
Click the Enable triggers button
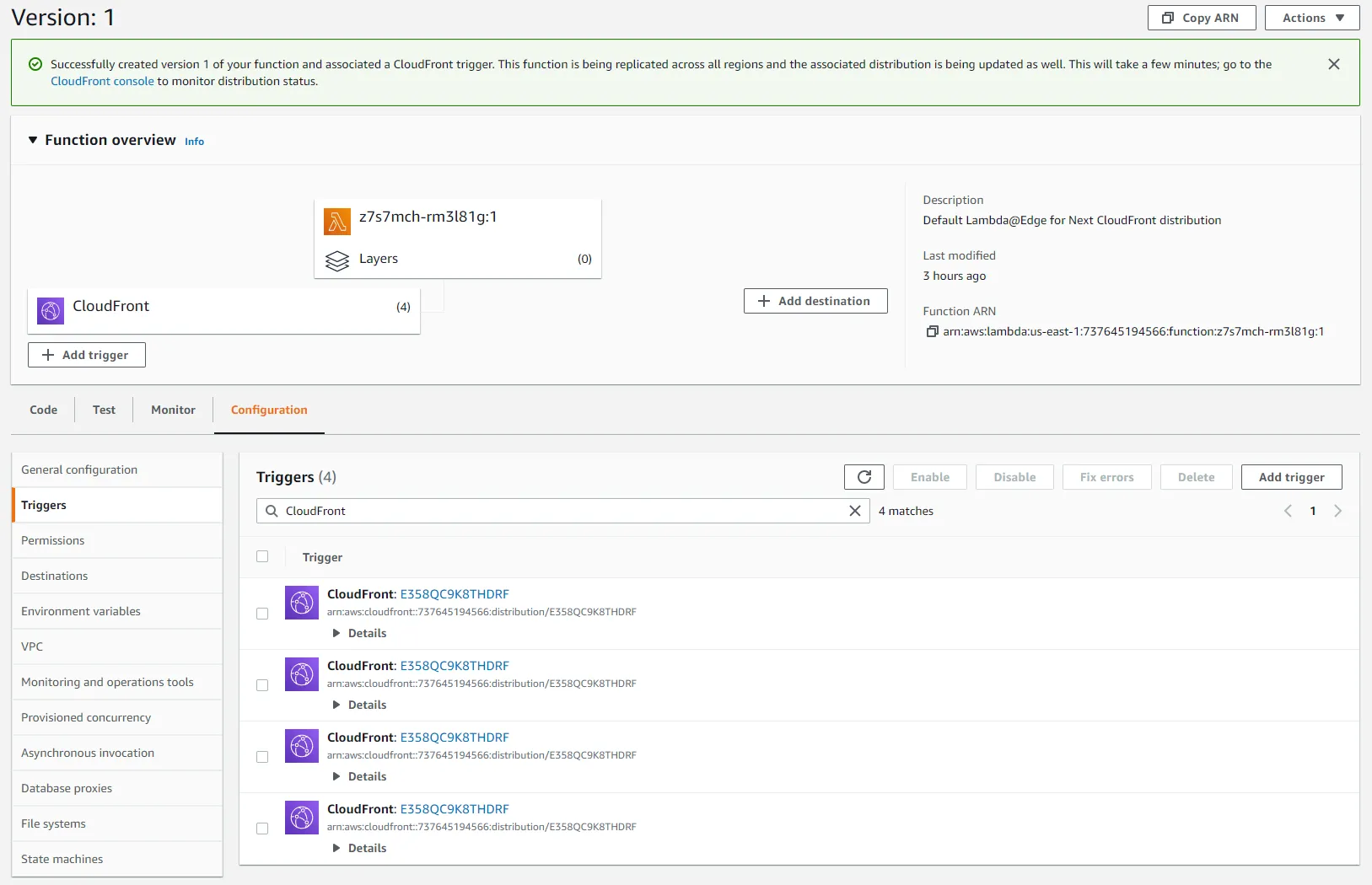[x=930, y=477]
